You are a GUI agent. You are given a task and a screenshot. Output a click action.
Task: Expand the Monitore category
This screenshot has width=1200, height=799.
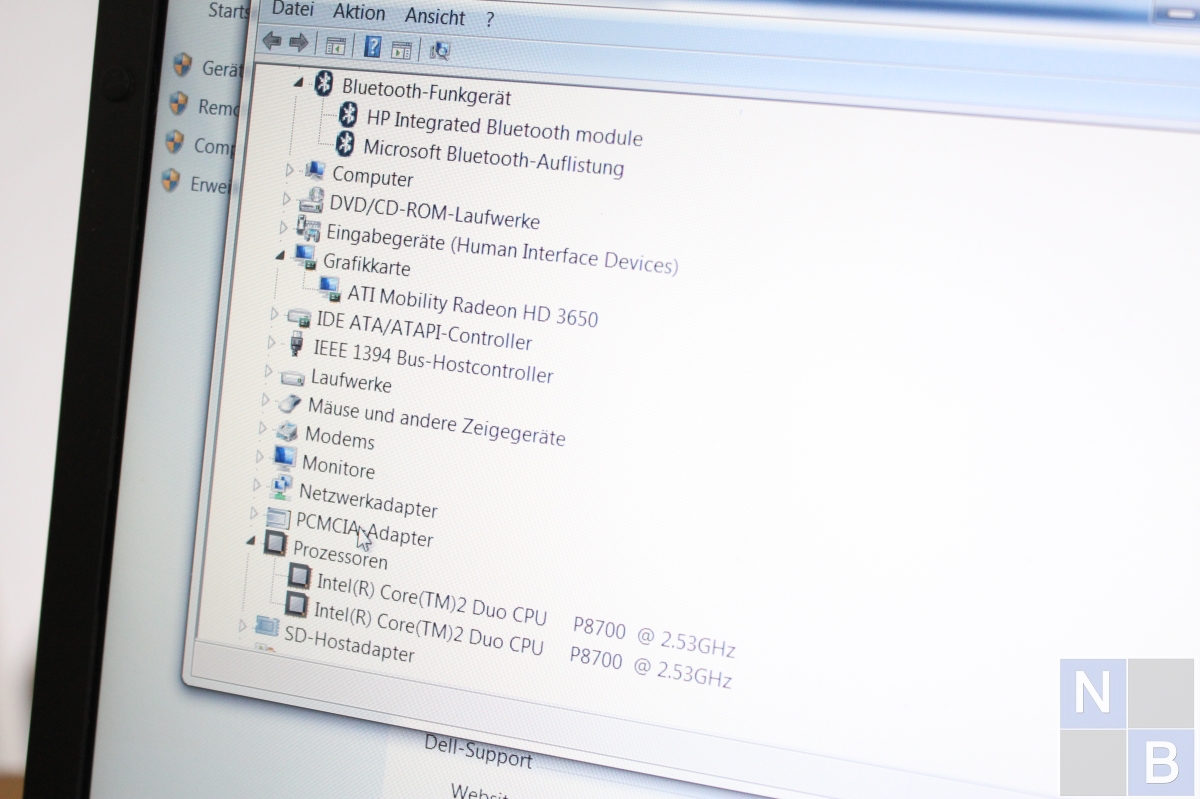(259, 456)
